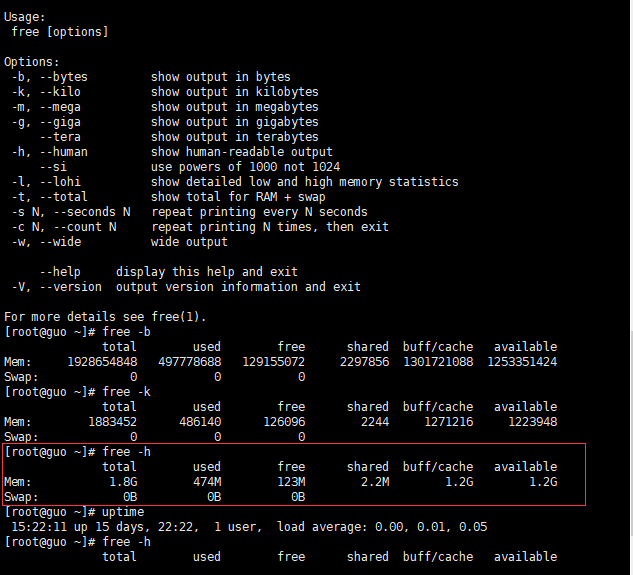
Task: Click the "-k, --kilo" option flag
Action: click(x=46, y=92)
